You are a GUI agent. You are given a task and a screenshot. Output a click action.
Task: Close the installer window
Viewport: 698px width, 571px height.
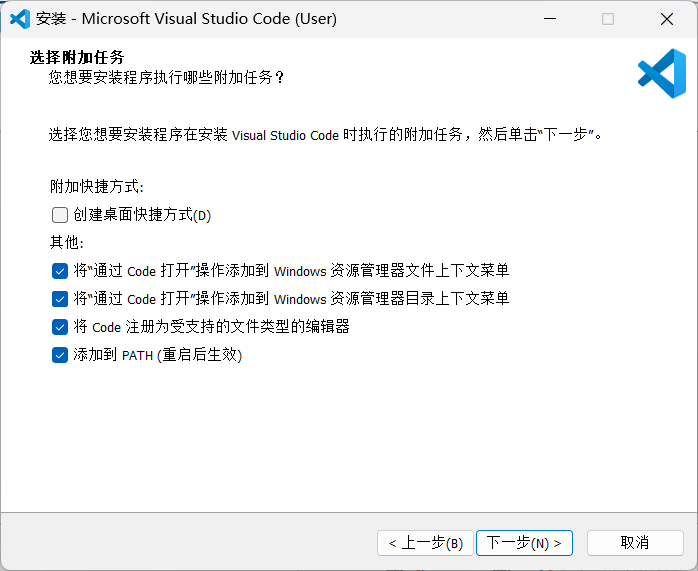tap(667, 19)
